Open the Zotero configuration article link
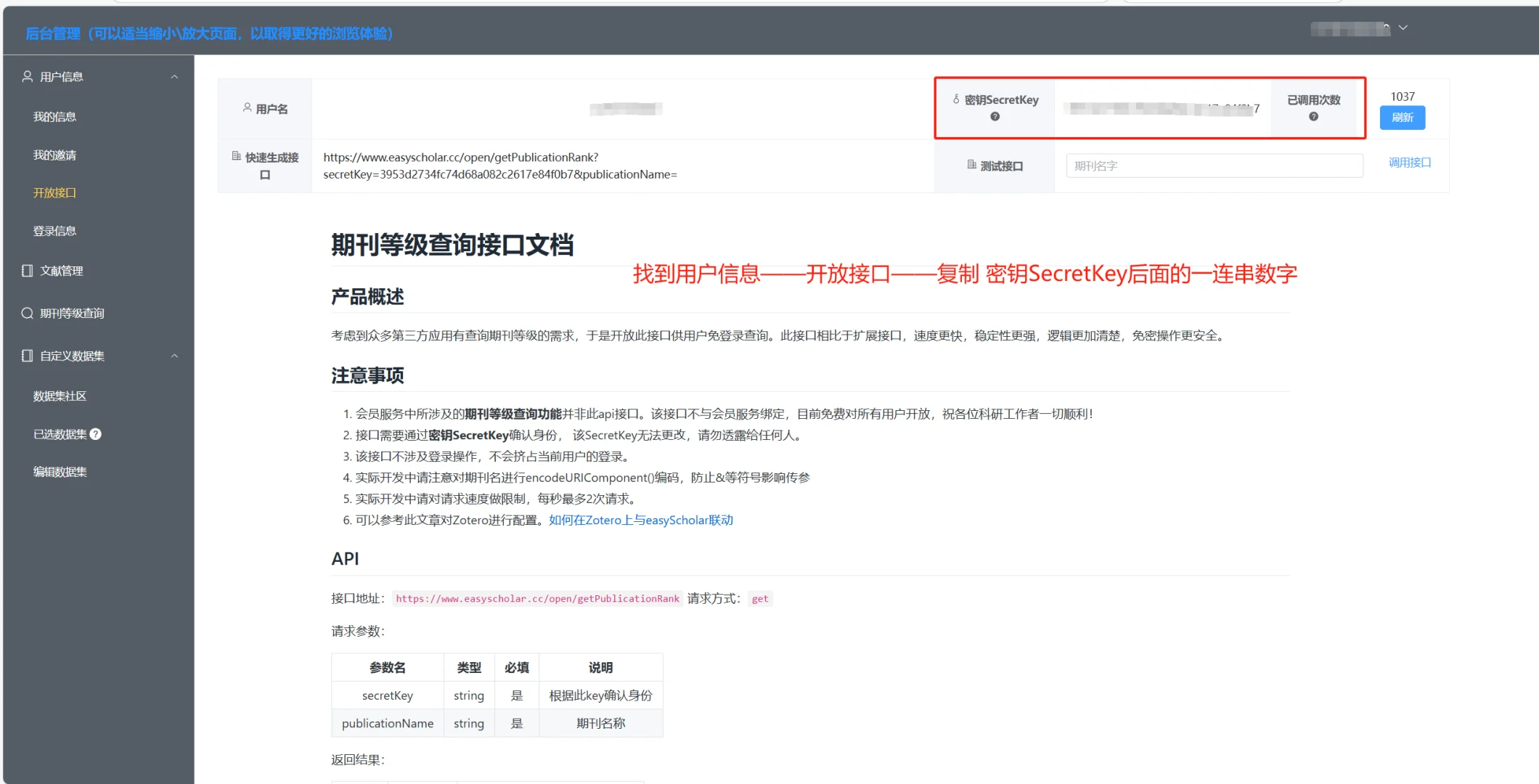Viewport: 1539px width, 784px height. [640, 520]
